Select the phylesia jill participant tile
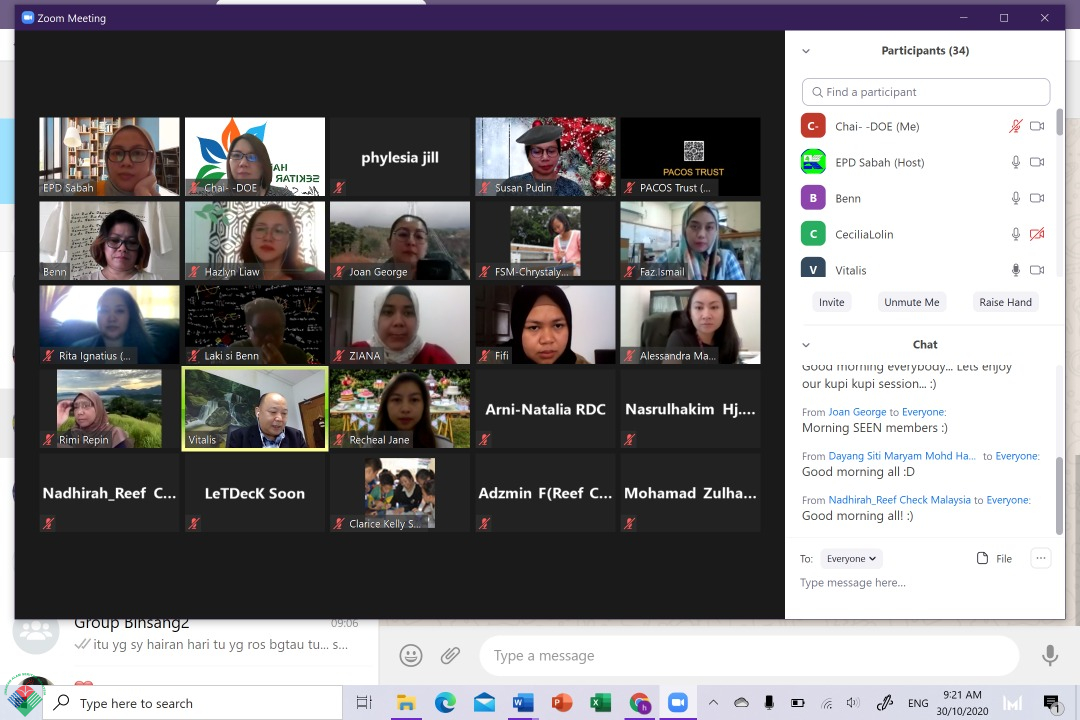Image resolution: width=1080 pixels, height=720 pixels. [400, 156]
